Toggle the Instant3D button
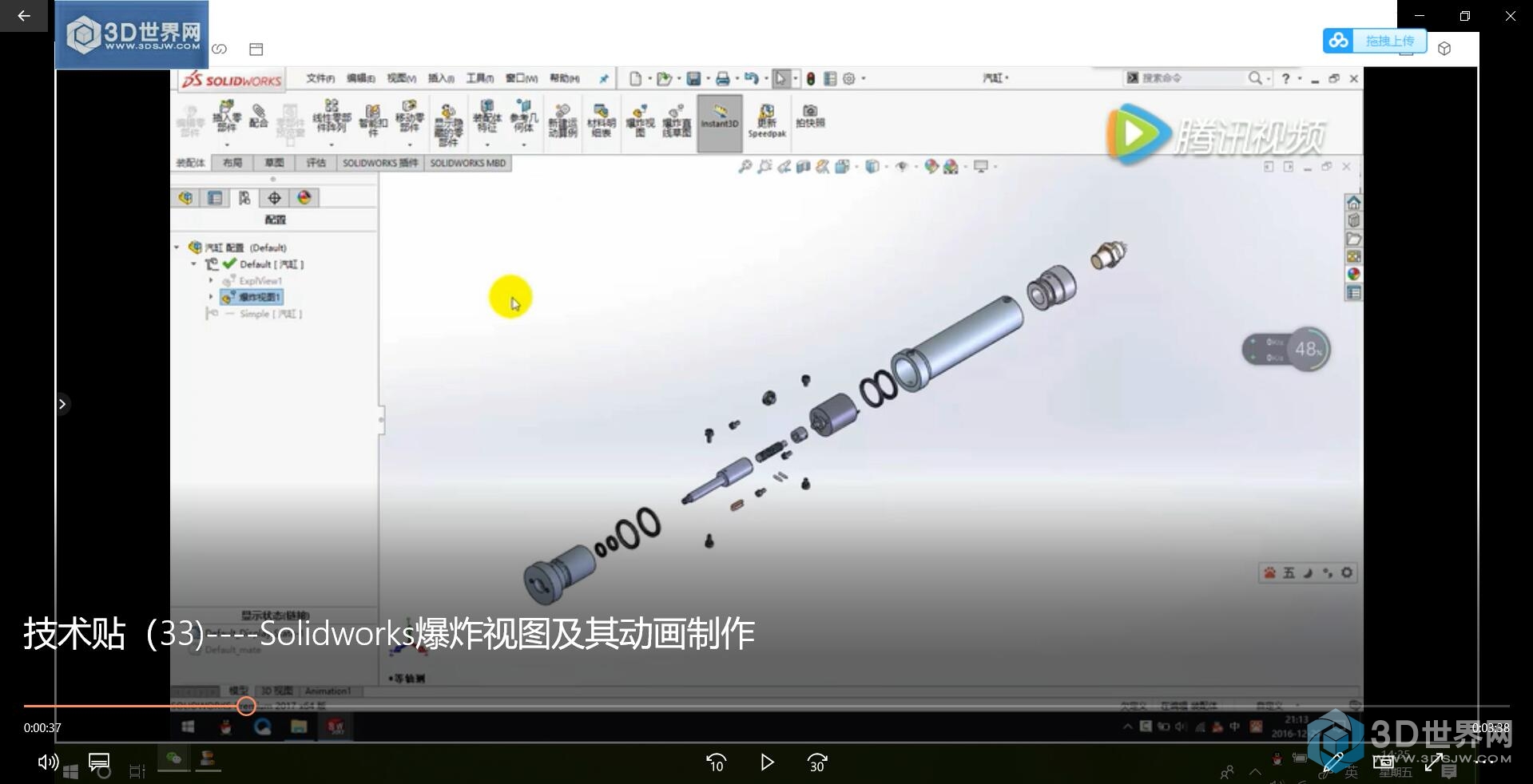 tap(720, 123)
